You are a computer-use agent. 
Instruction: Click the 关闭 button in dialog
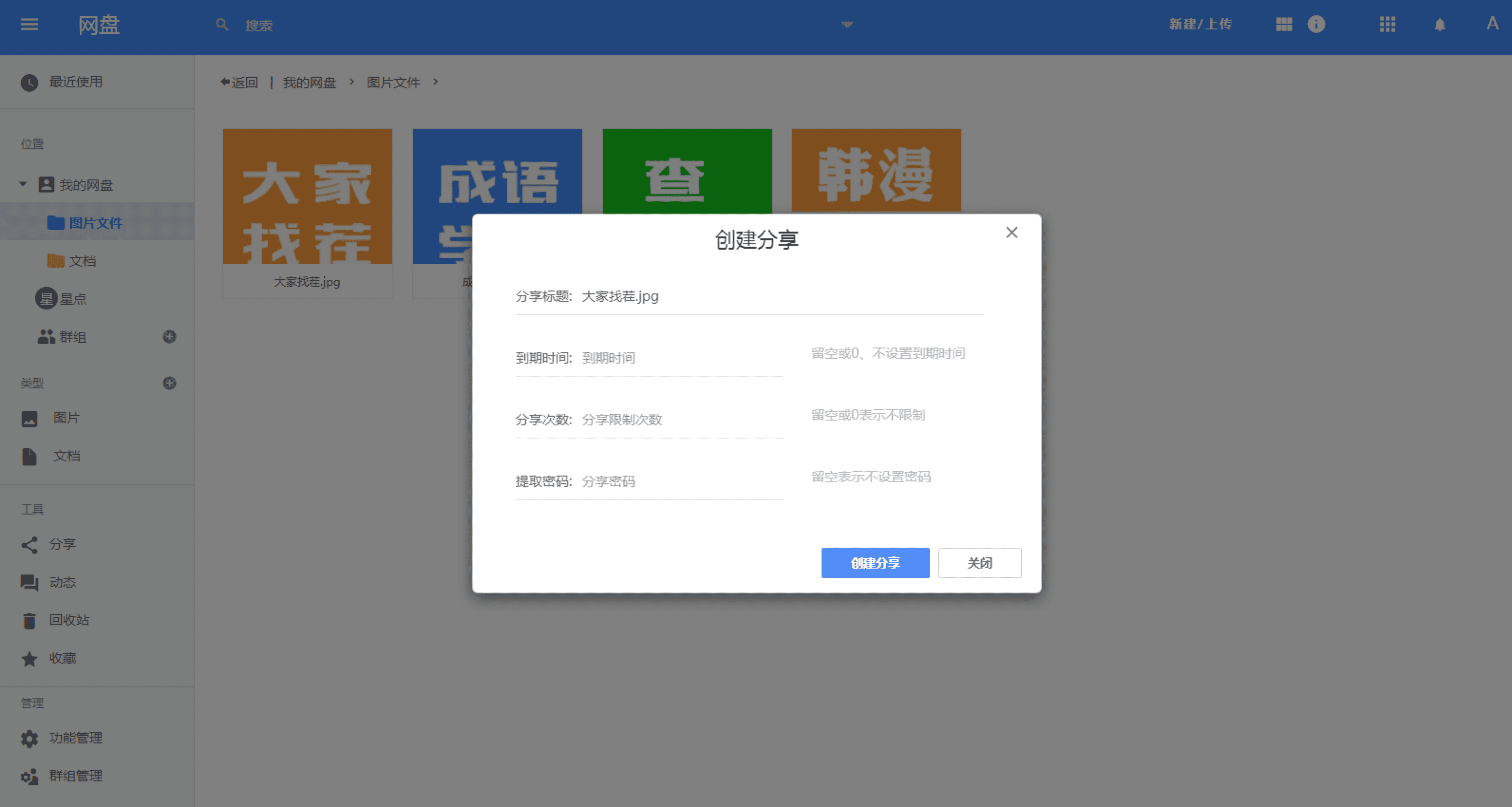pos(979,563)
